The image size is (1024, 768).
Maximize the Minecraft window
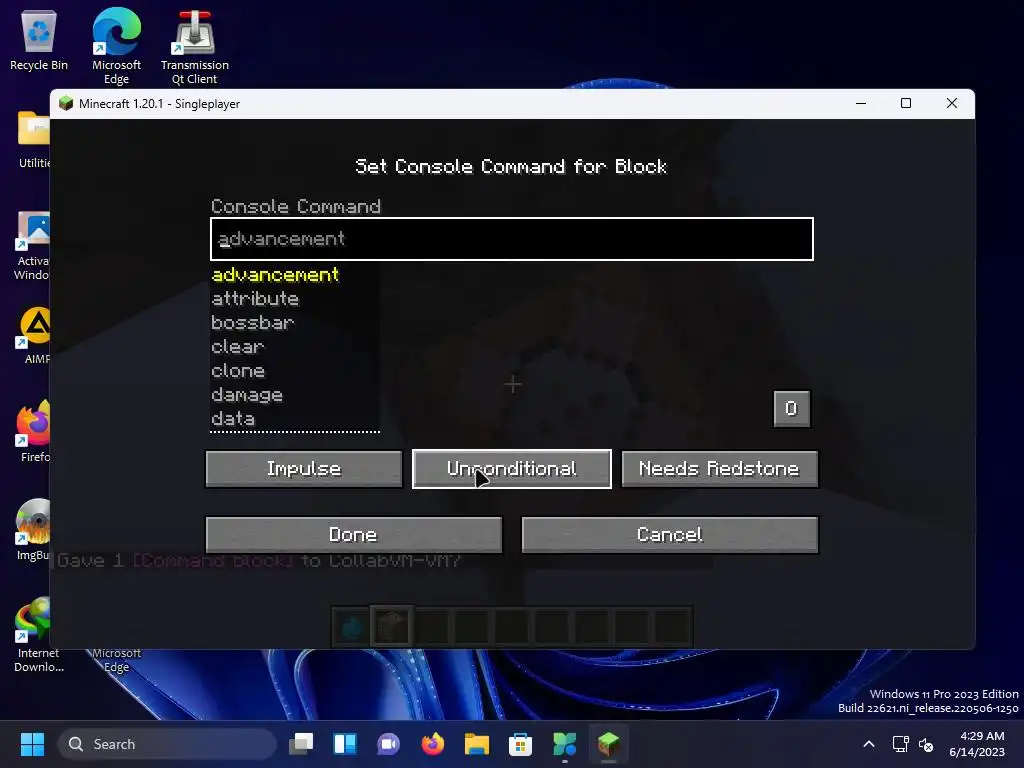[906, 103]
